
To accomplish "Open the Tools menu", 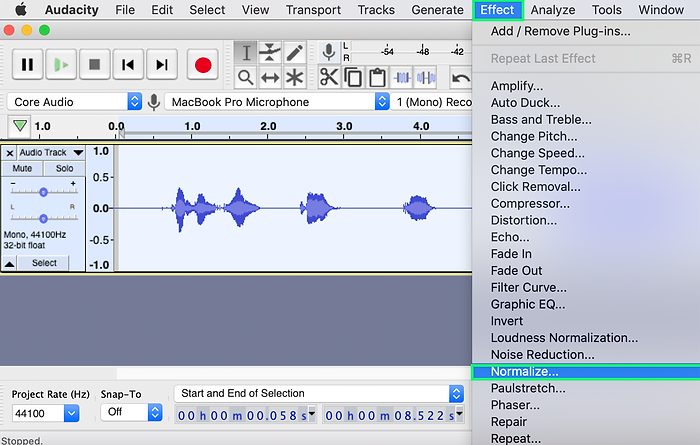I will [606, 10].
